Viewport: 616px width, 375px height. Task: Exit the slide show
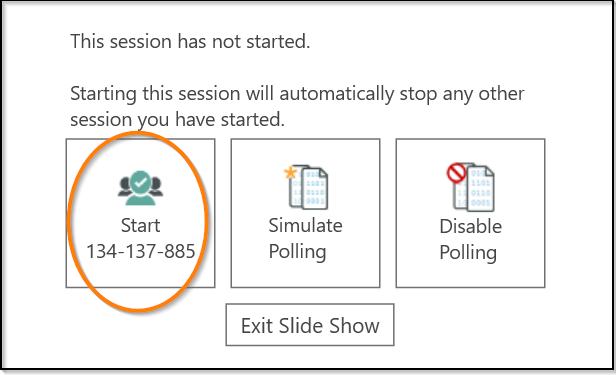point(310,325)
